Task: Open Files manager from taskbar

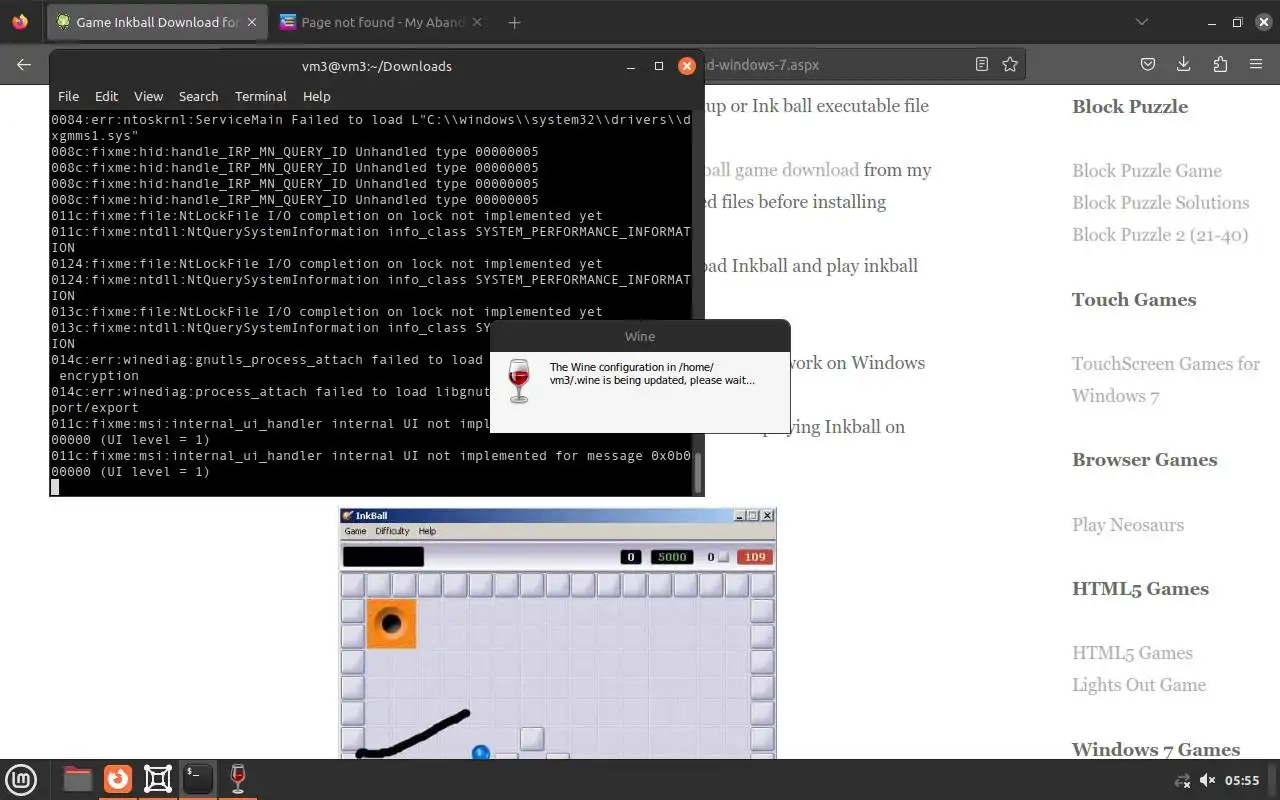Action: (x=77, y=778)
